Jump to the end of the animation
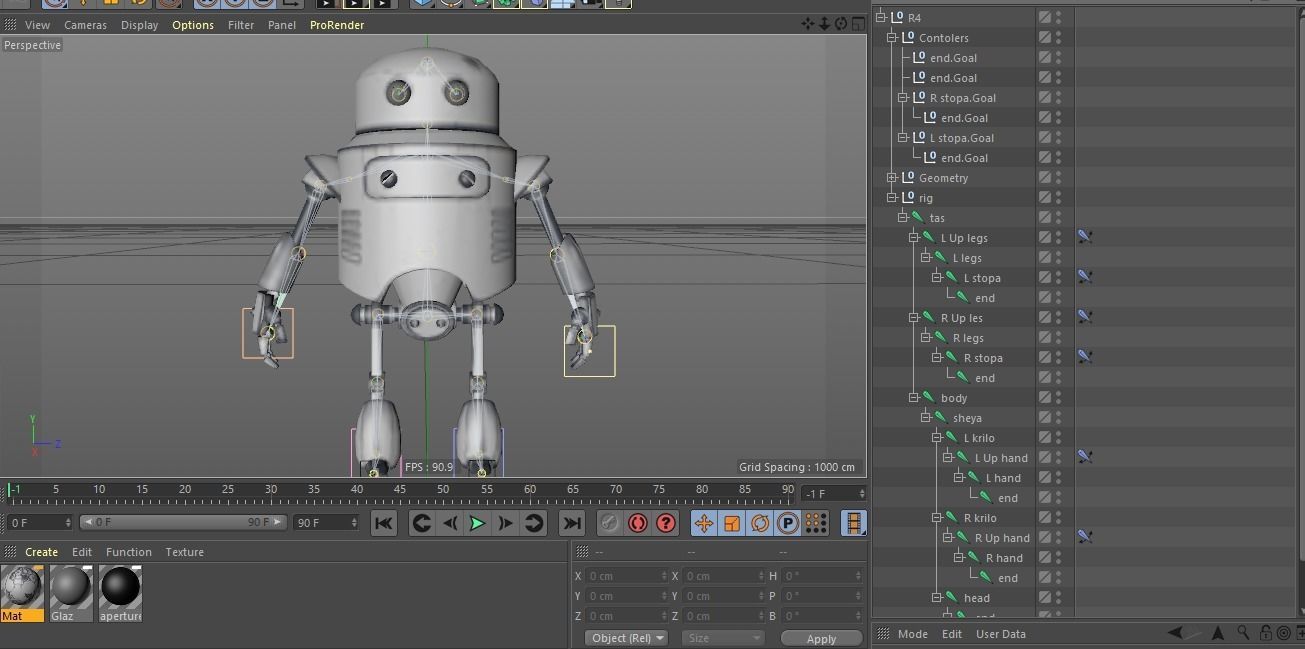The width and height of the screenshot is (1305, 649). [572, 523]
